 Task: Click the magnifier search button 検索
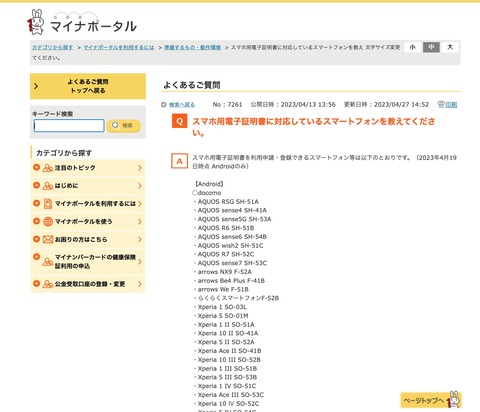(123, 125)
